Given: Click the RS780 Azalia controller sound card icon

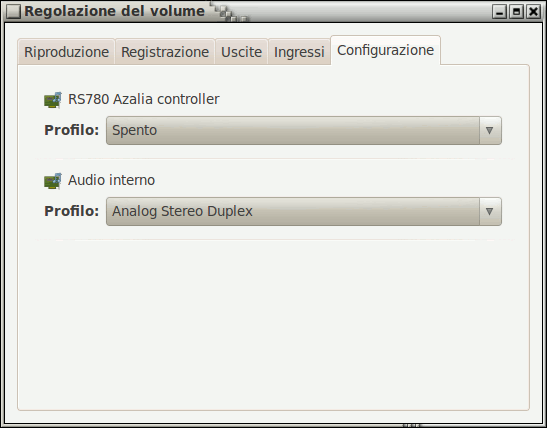Looking at the screenshot, I should pos(53,100).
